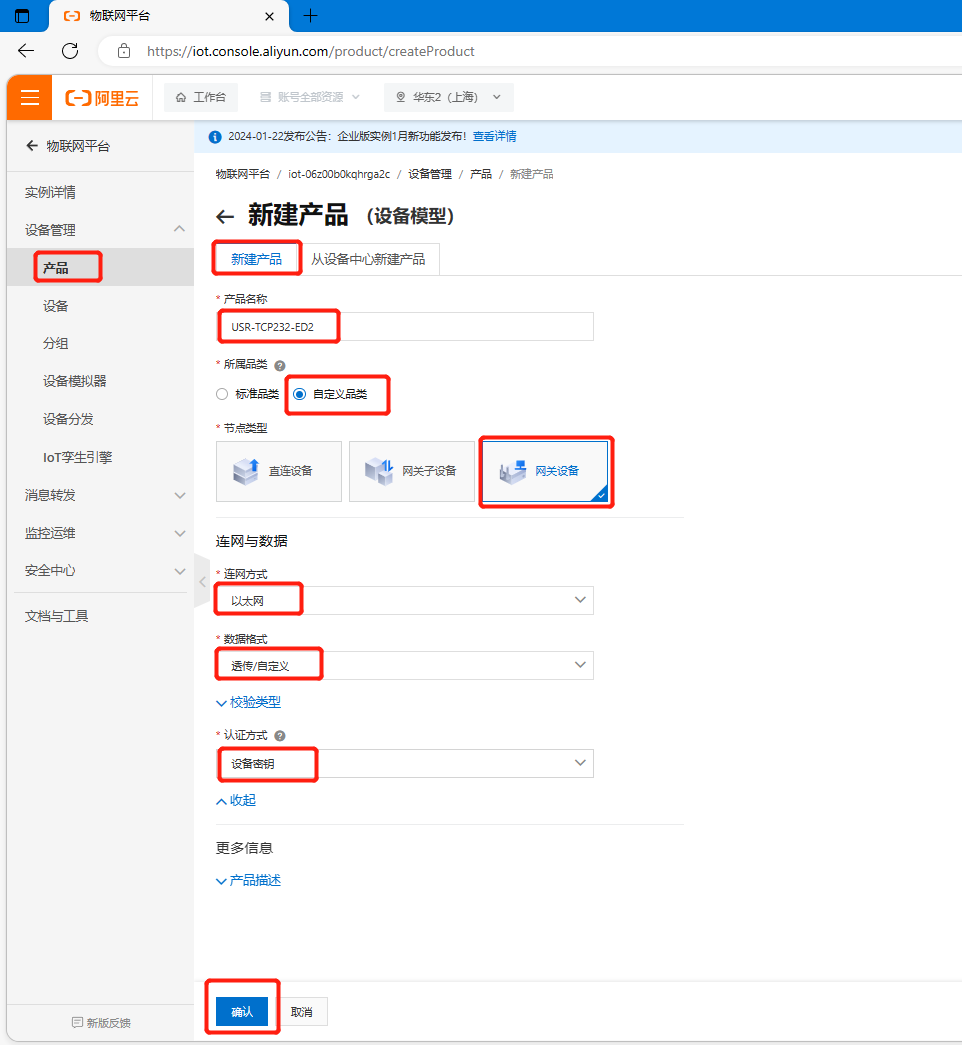Collapse the sidebar with the handle arrow
The width and height of the screenshot is (962, 1045).
[x=202, y=581]
